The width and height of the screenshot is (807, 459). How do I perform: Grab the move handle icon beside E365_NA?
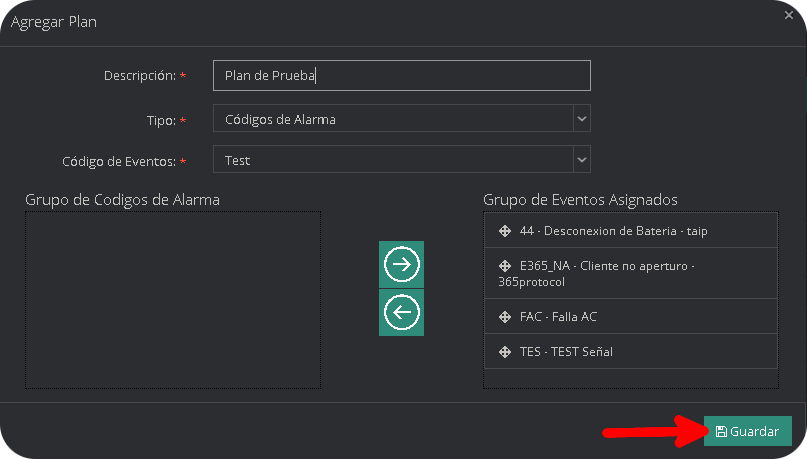coord(504,267)
